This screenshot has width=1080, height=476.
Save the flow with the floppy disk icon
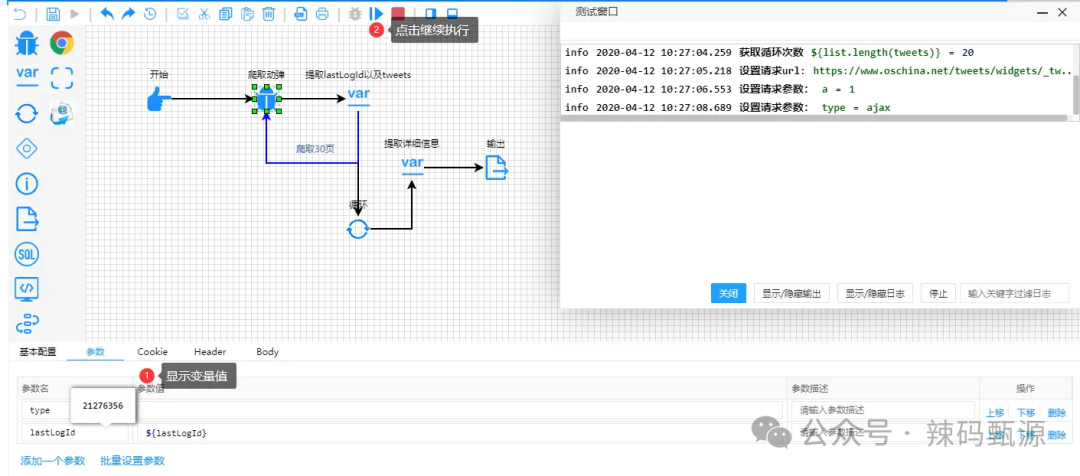click(53, 13)
